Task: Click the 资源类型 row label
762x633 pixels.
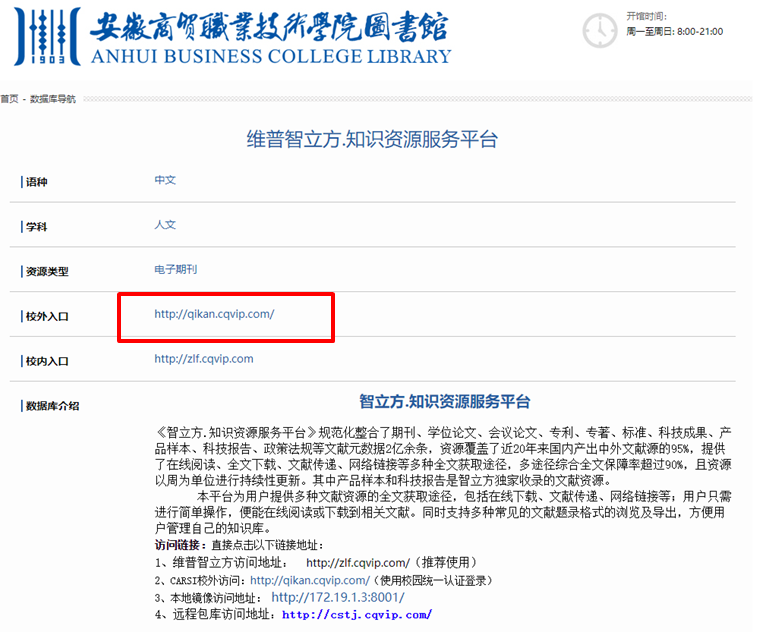Action: [x=47, y=272]
